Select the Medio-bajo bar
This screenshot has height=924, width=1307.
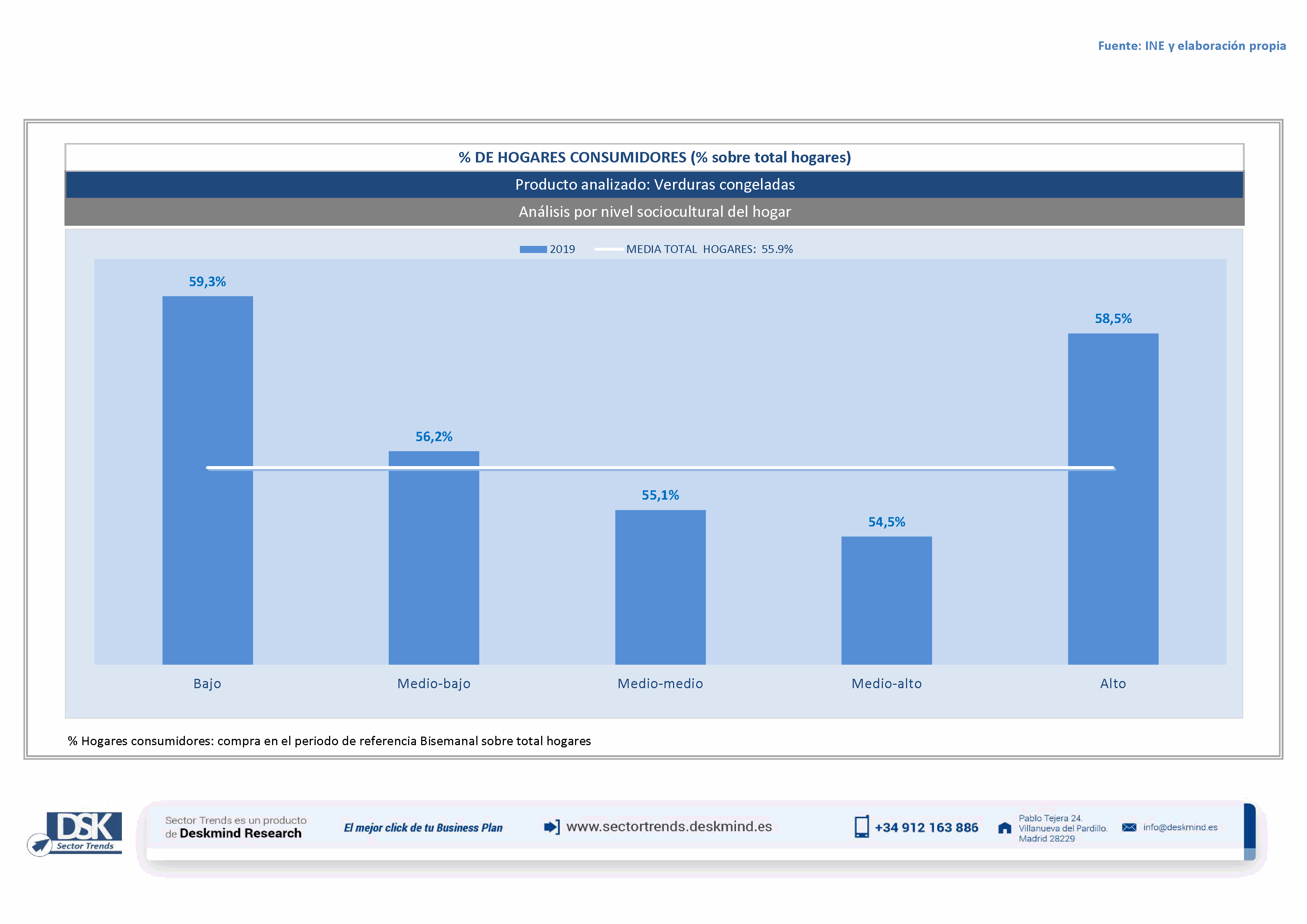pyautogui.click(x=434, y=569)
